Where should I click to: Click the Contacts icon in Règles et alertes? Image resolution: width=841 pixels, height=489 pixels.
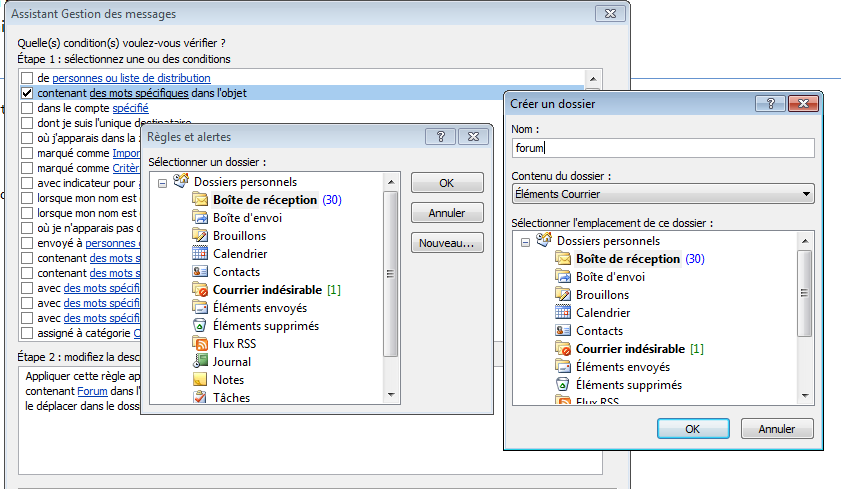coord(200,272)
